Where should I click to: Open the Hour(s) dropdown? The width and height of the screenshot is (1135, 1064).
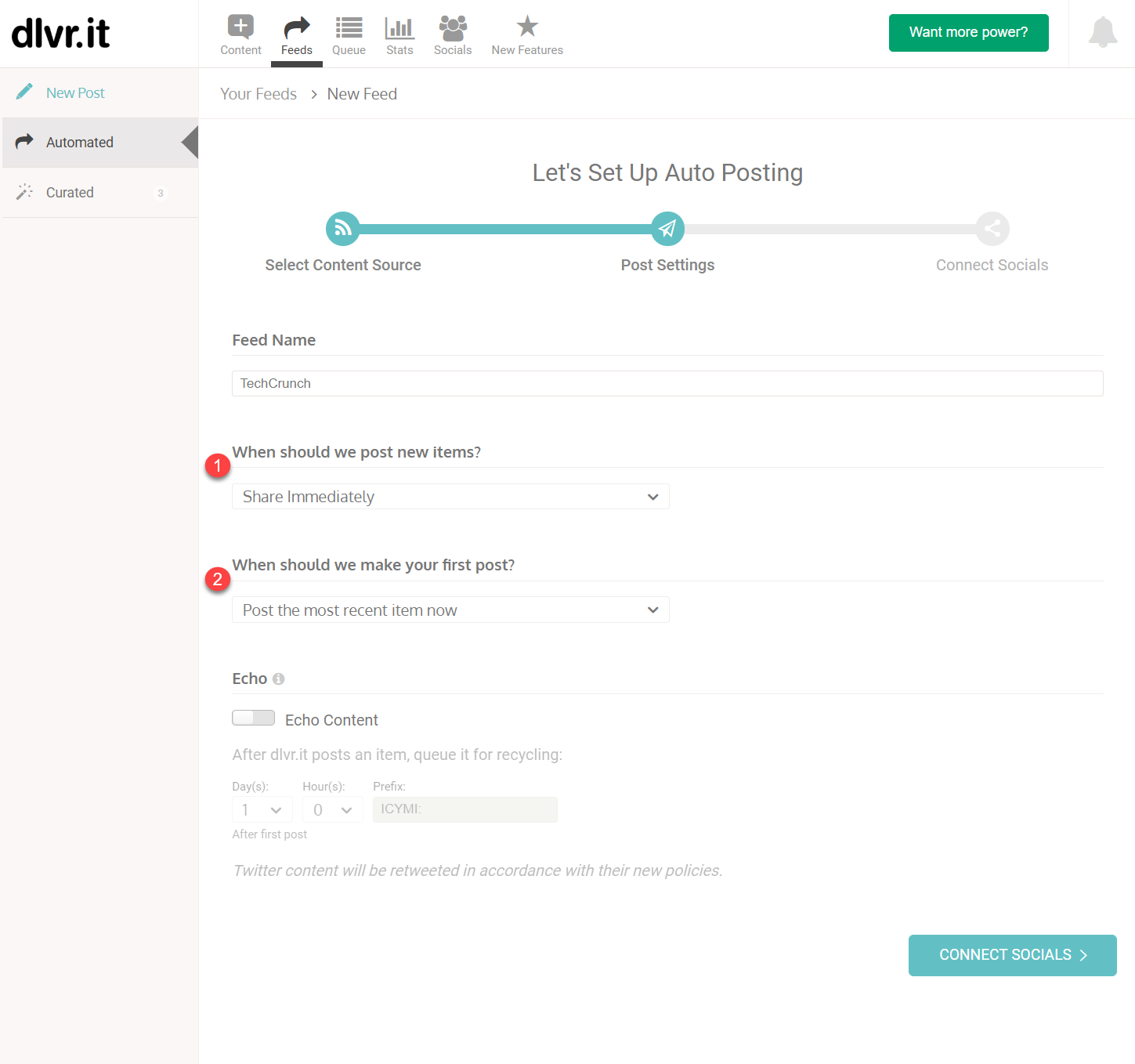(x=333, y=809)
